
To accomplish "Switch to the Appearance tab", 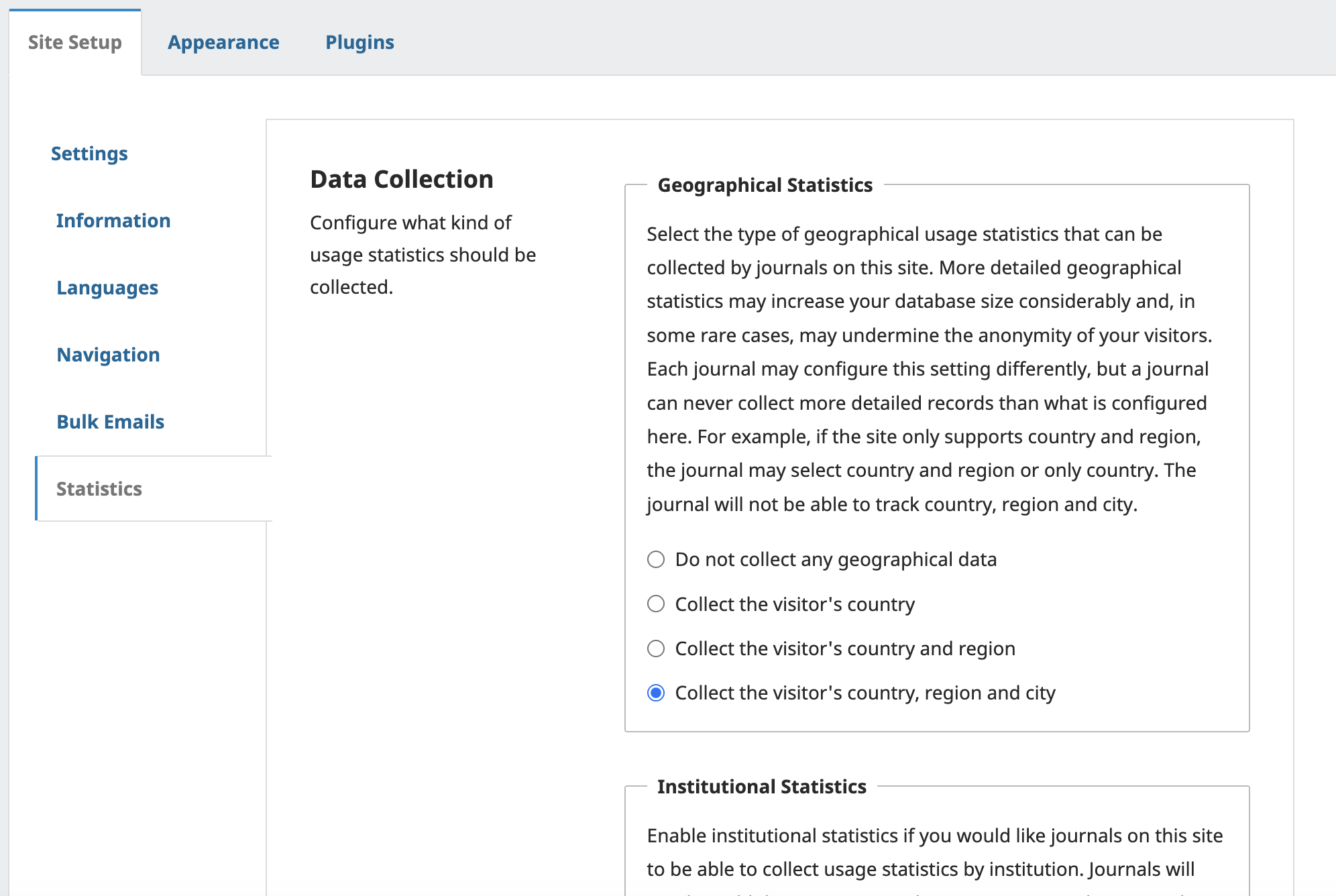I will 223,42.
